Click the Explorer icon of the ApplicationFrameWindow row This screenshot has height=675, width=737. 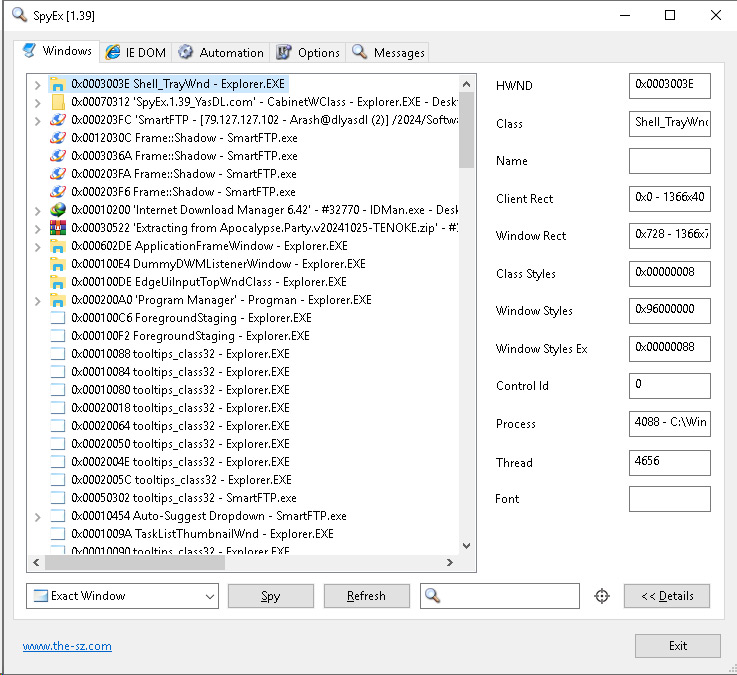(57, 246)
